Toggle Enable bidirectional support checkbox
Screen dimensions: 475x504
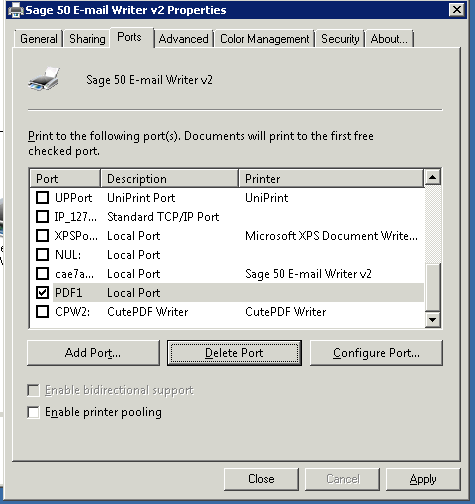[33, 390]
